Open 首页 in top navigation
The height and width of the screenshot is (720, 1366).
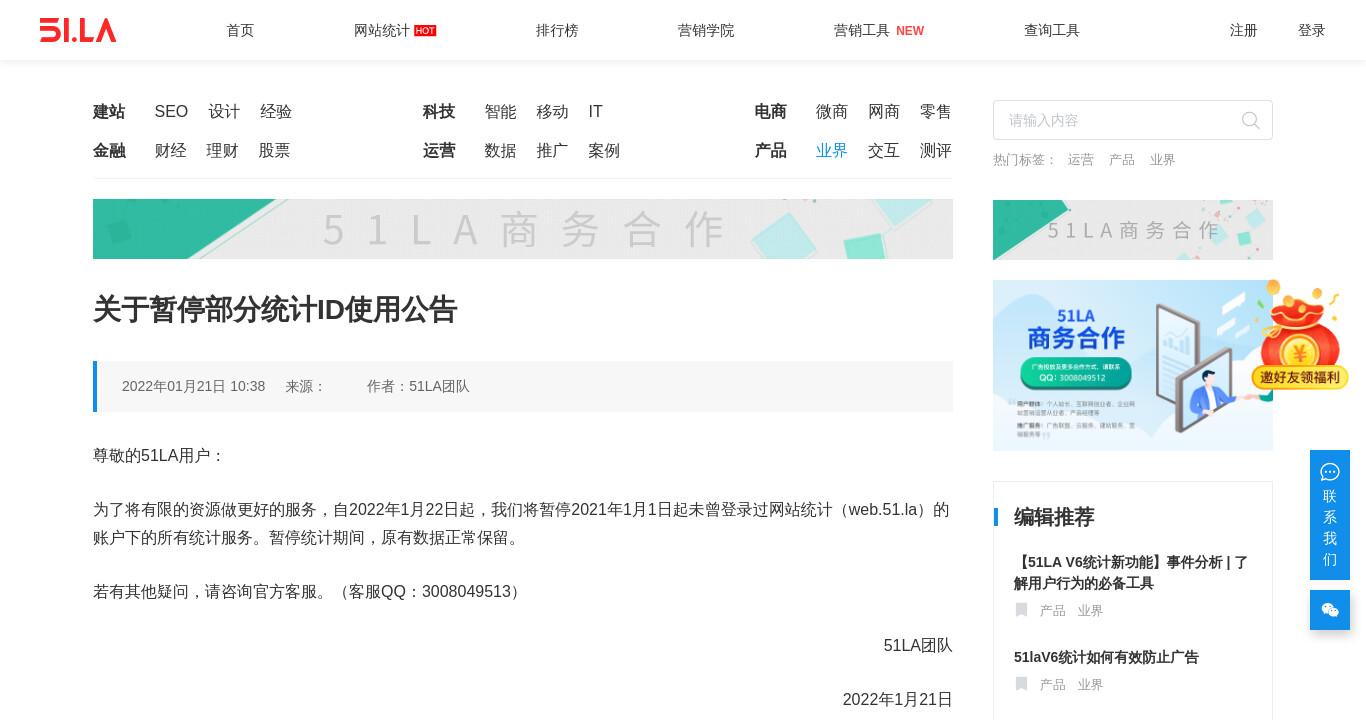click(240, 30)
